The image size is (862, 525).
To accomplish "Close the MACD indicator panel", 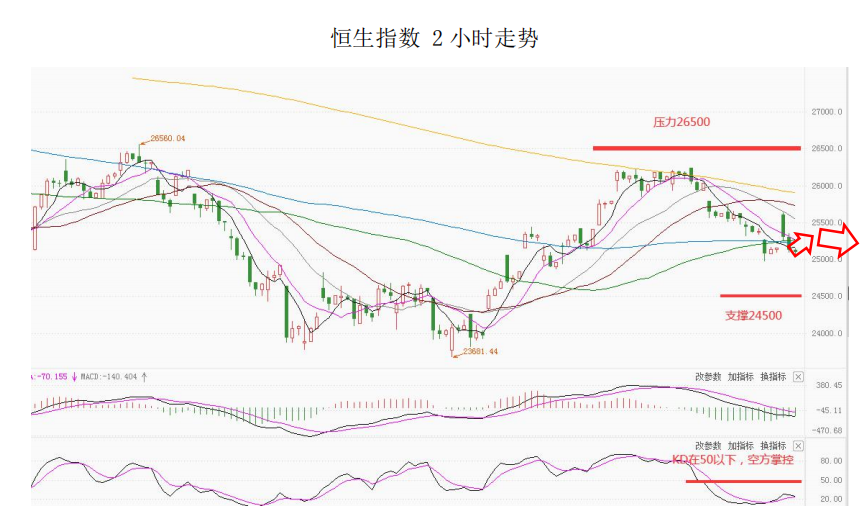I will (x=797, y=377).
